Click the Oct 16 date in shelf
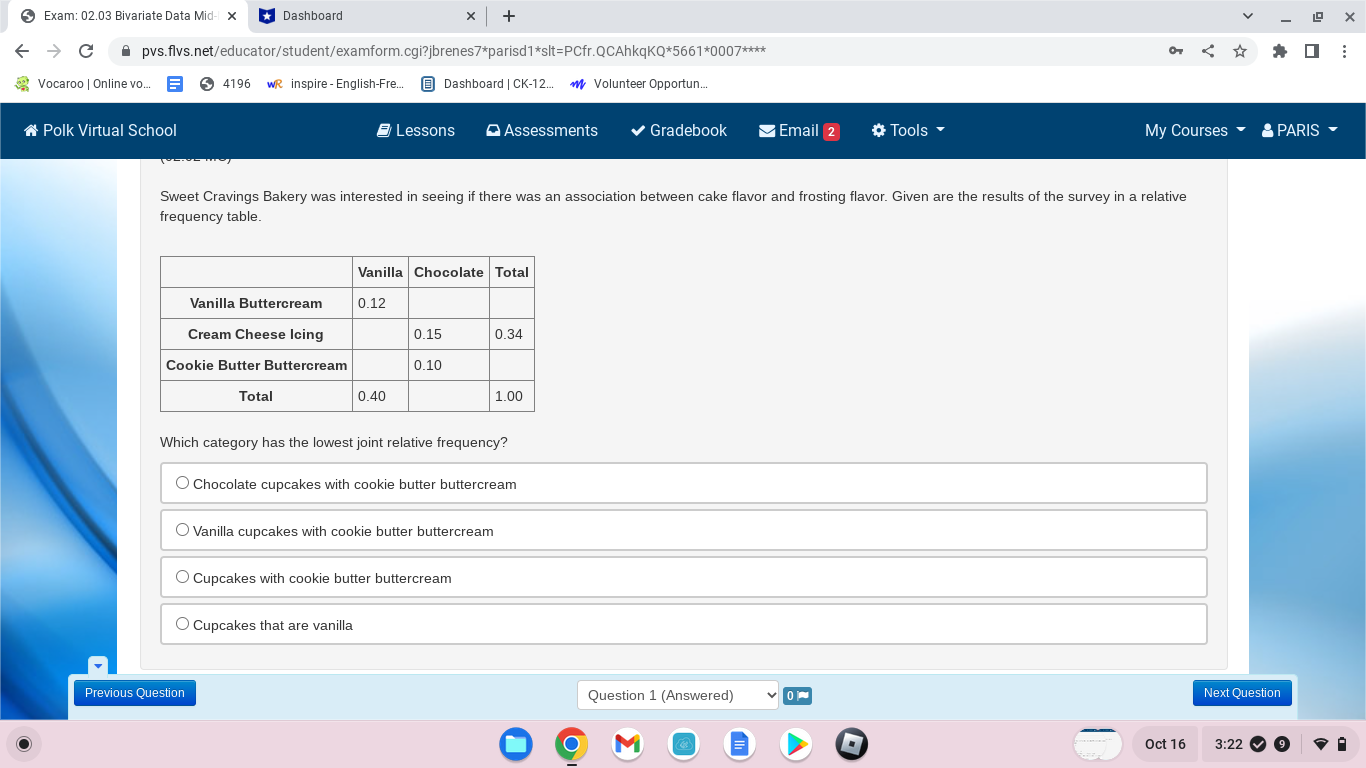This screenshot has height=768, width=1366. (x=1165, y=744)
